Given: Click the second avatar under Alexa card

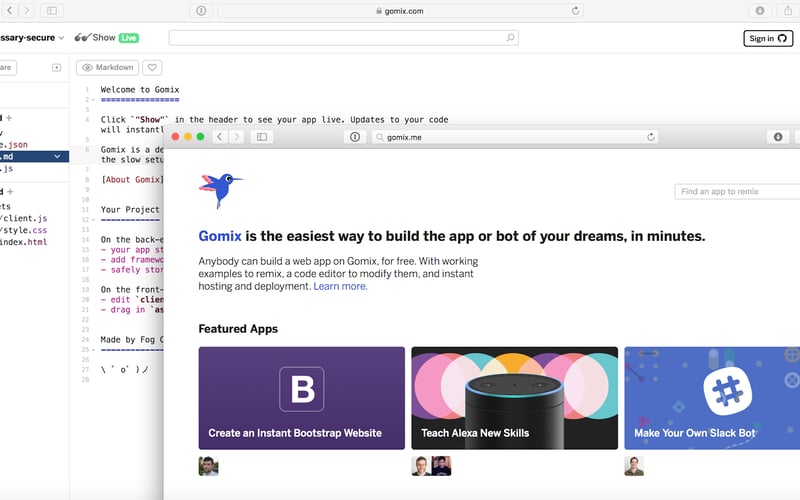Looking at the screenshot, I should pyautogui.click(x=441, y=466).
